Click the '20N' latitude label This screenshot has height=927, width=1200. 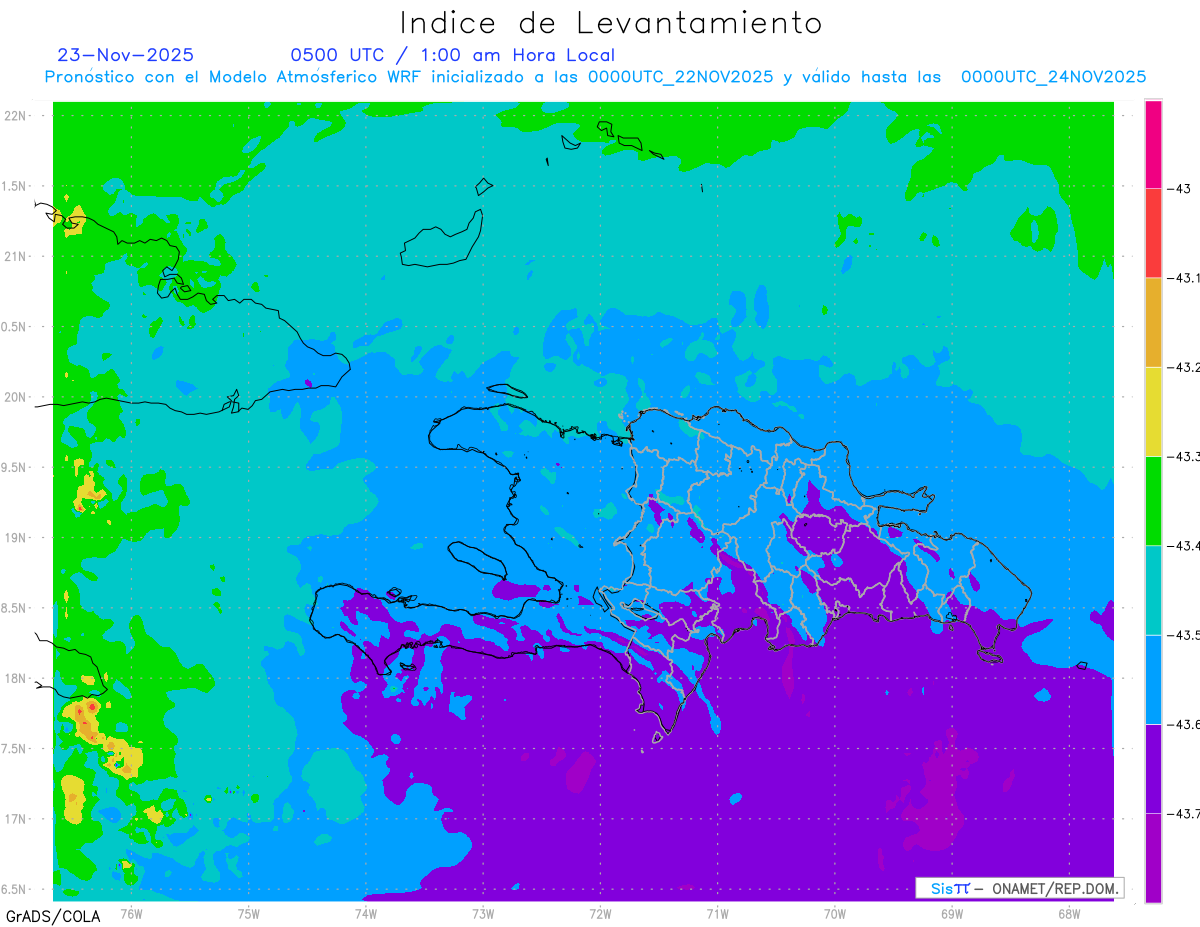click(17, 397)
